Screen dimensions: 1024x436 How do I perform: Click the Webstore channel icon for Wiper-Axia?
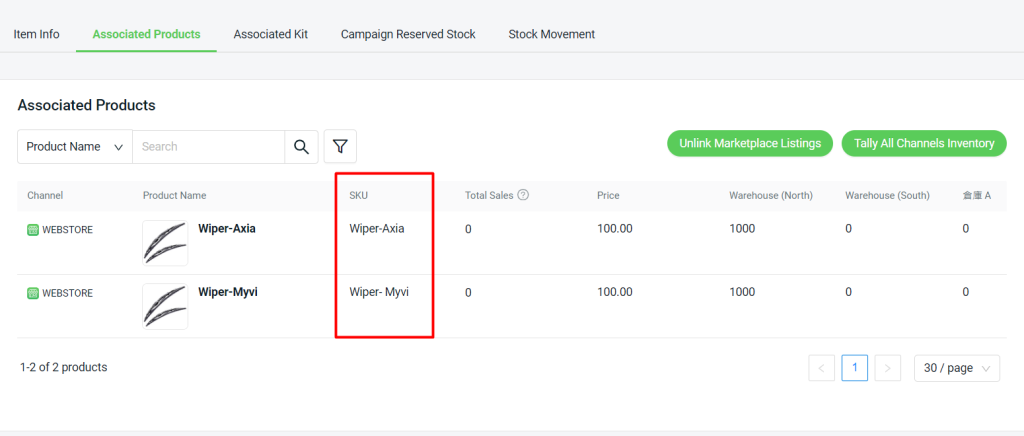pyautogui.click(x=33, y=230)
